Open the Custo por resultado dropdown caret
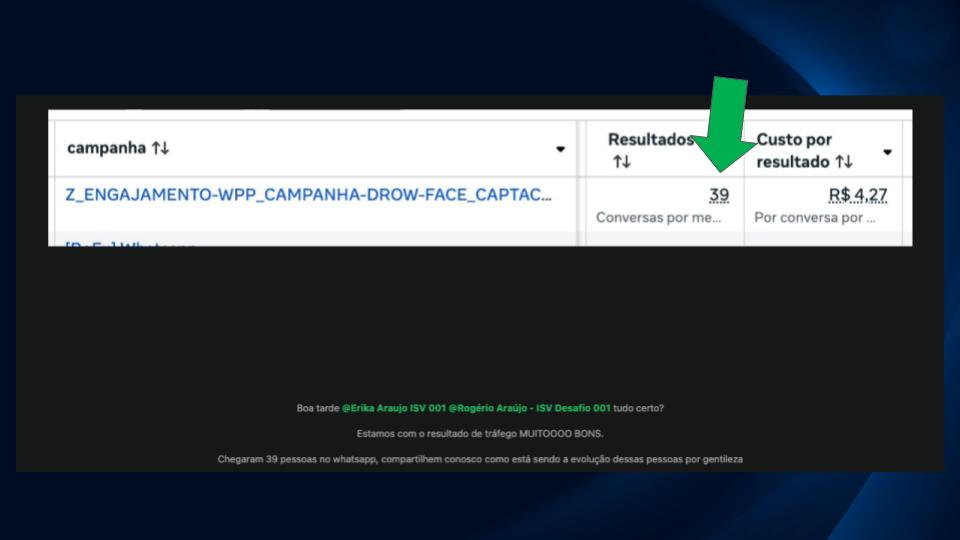 click(887, 152)
